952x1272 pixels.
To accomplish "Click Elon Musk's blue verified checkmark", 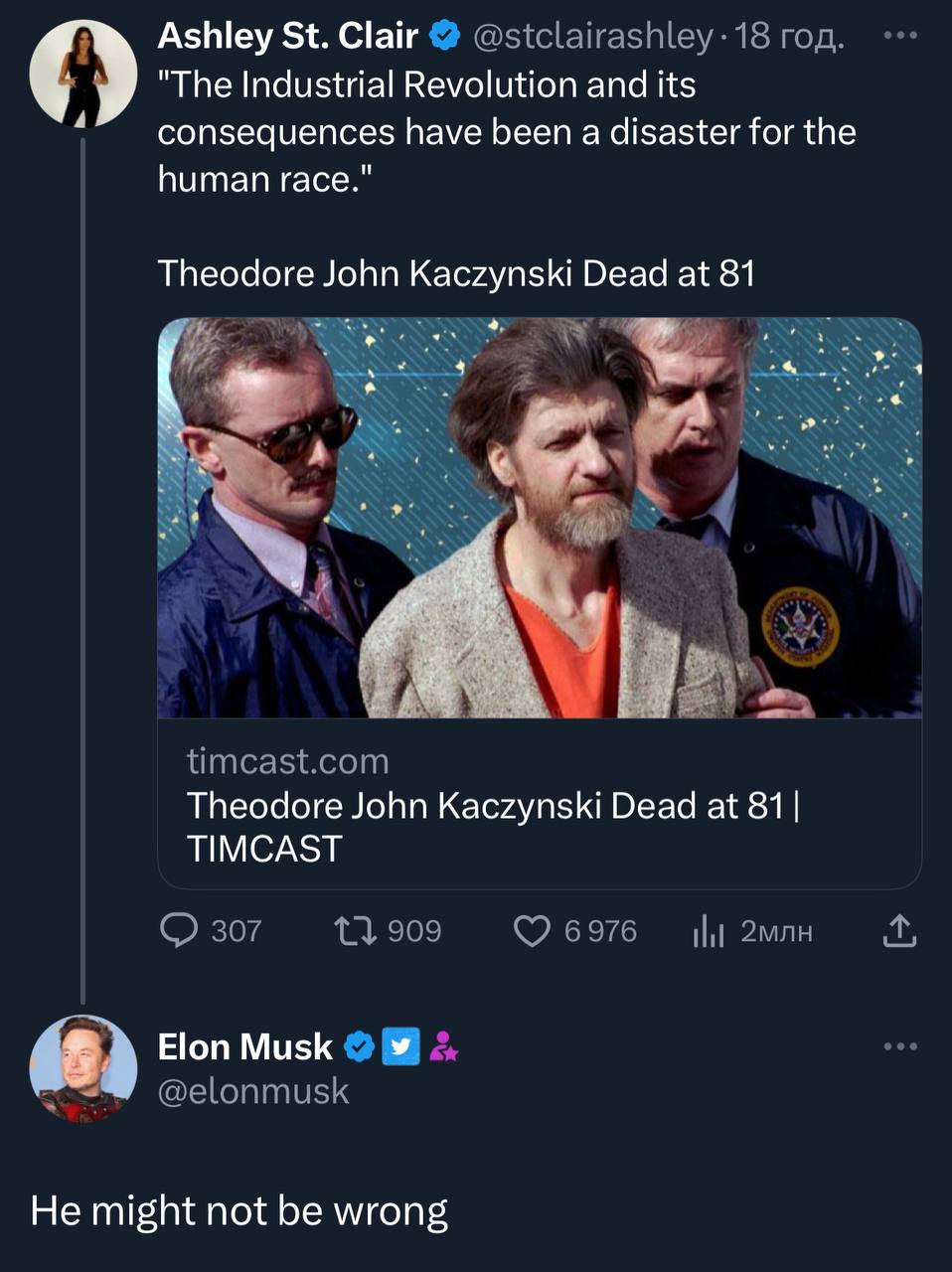I will click(x=360, y=1046).
